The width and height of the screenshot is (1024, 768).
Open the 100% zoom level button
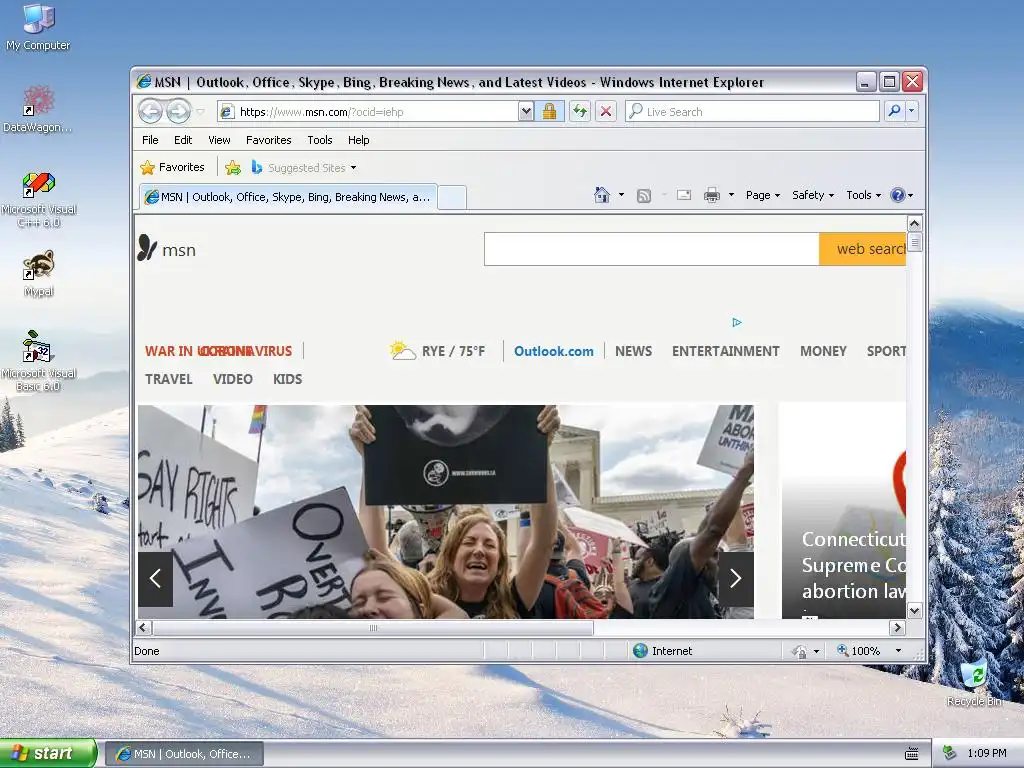(859, 650)
